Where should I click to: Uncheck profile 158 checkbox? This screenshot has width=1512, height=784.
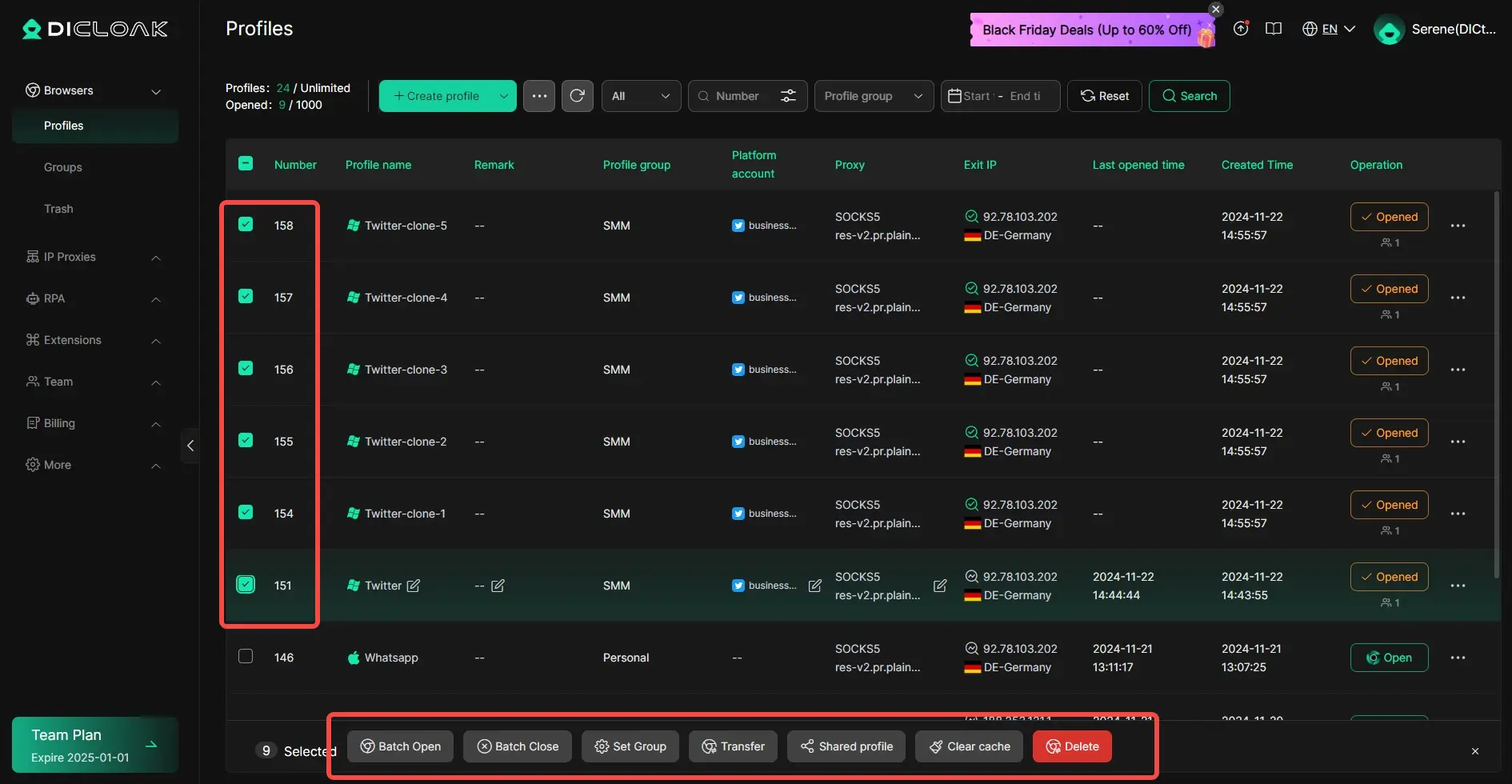(x=246, y=225)
